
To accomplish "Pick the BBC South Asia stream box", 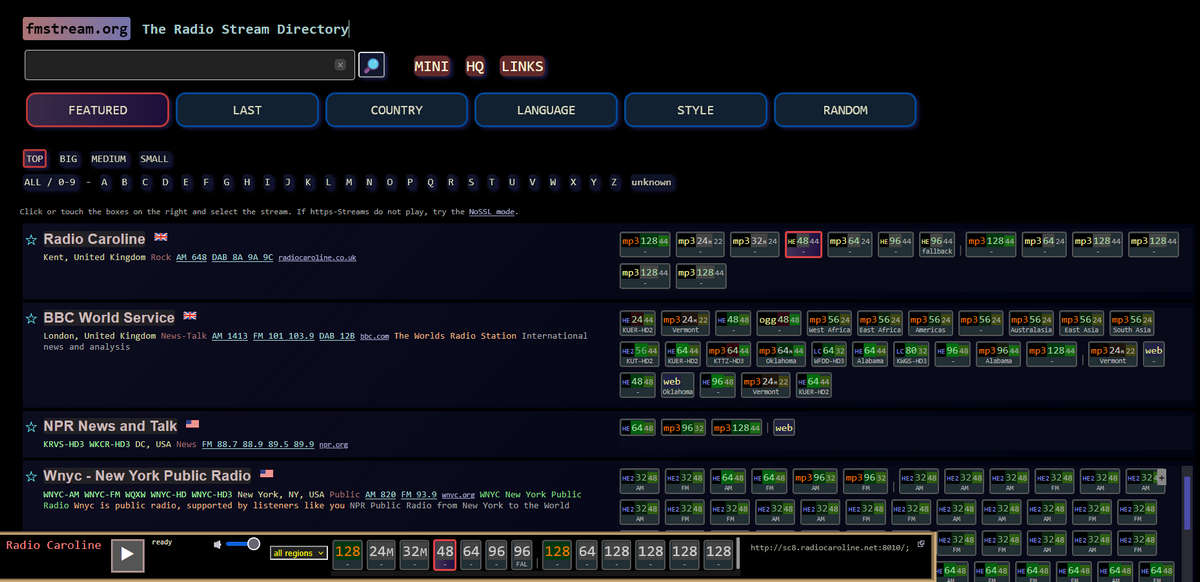I will pyautogui.click(x=1132, y=323).
